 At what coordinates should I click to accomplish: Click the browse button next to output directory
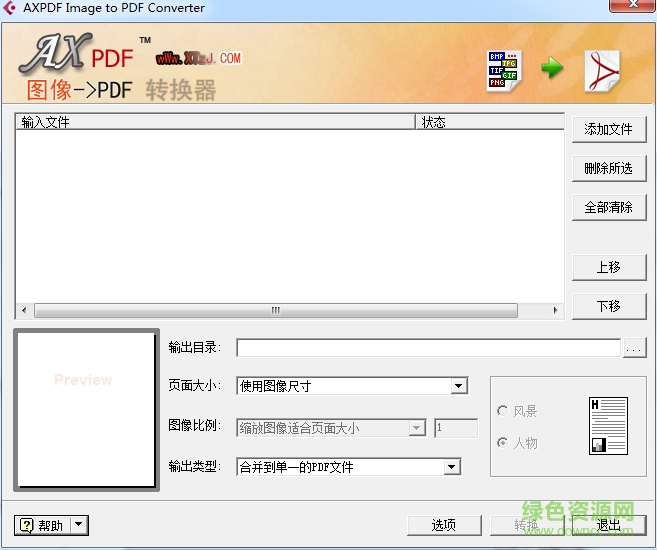tap(634, 348)
